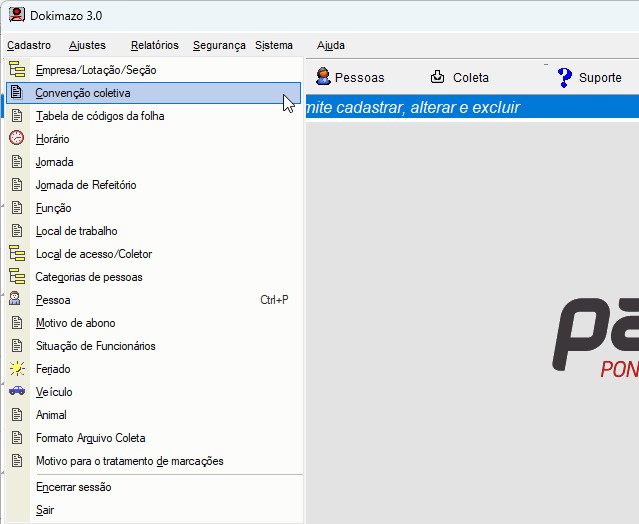This screenshot has height=524, width=639.
Task: Click the Suporte question mark icon
Action: tap(564, 77)
